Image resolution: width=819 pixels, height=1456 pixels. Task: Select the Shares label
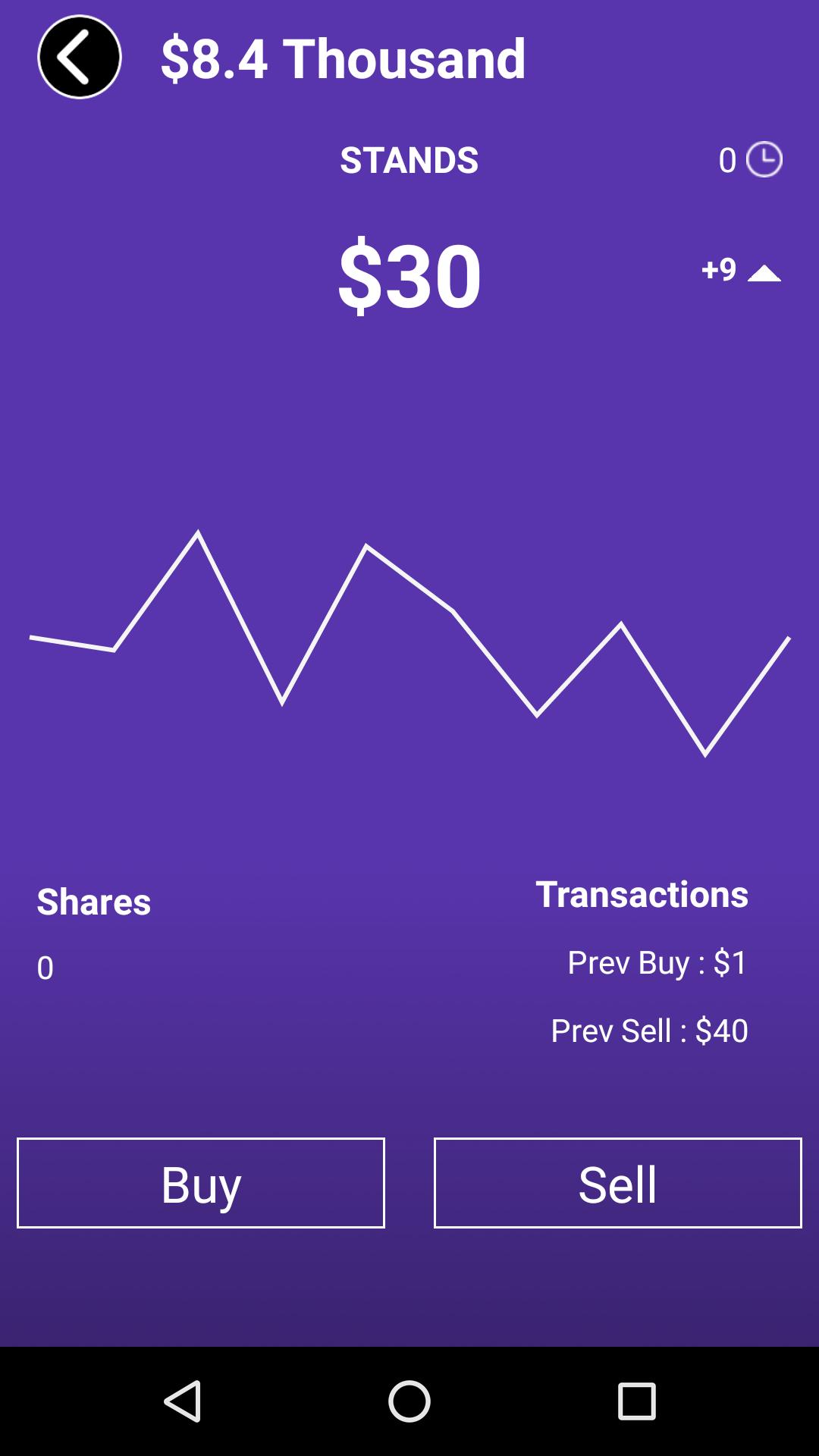[x=94, y=902]
